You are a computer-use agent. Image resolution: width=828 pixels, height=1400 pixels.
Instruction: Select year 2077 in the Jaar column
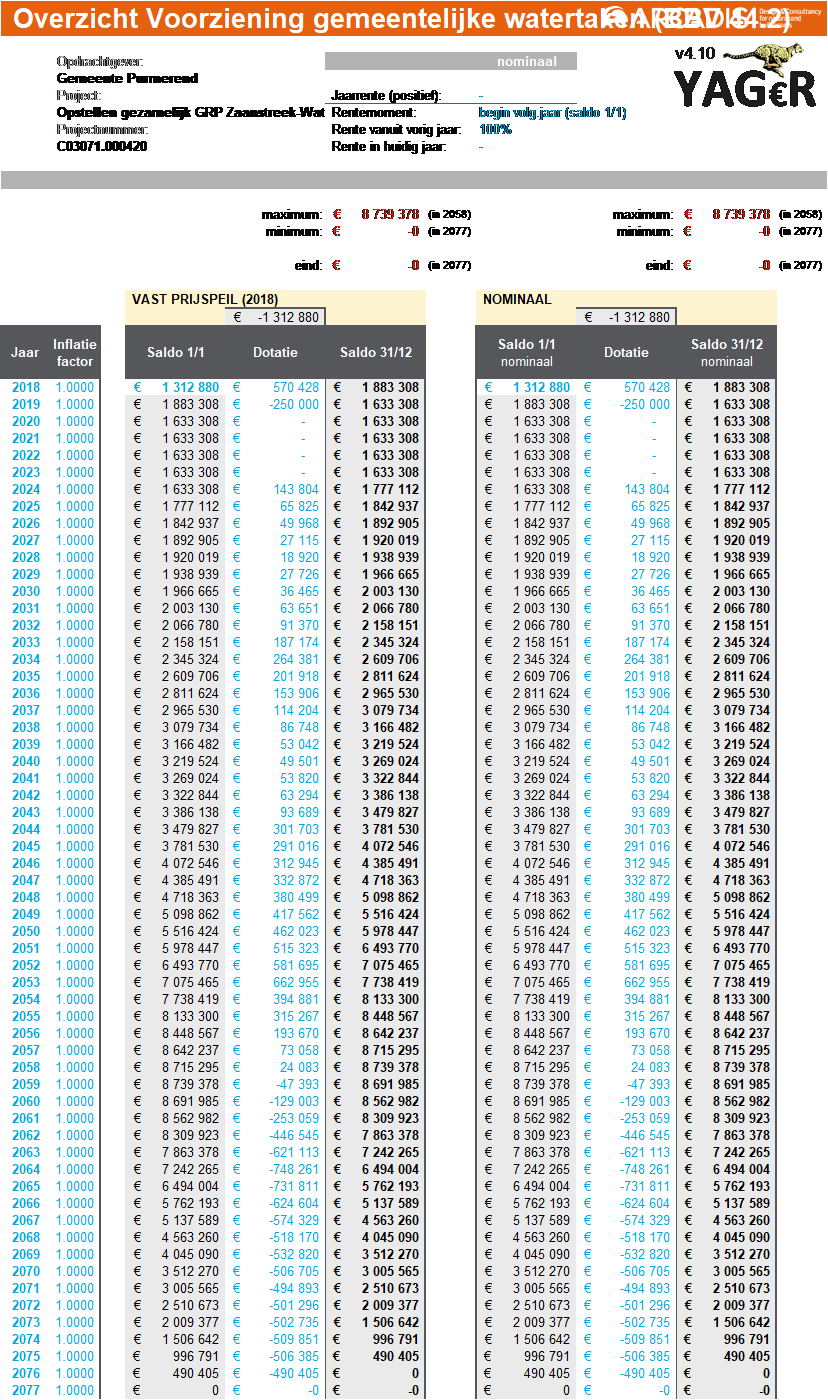click(26, 1390)
